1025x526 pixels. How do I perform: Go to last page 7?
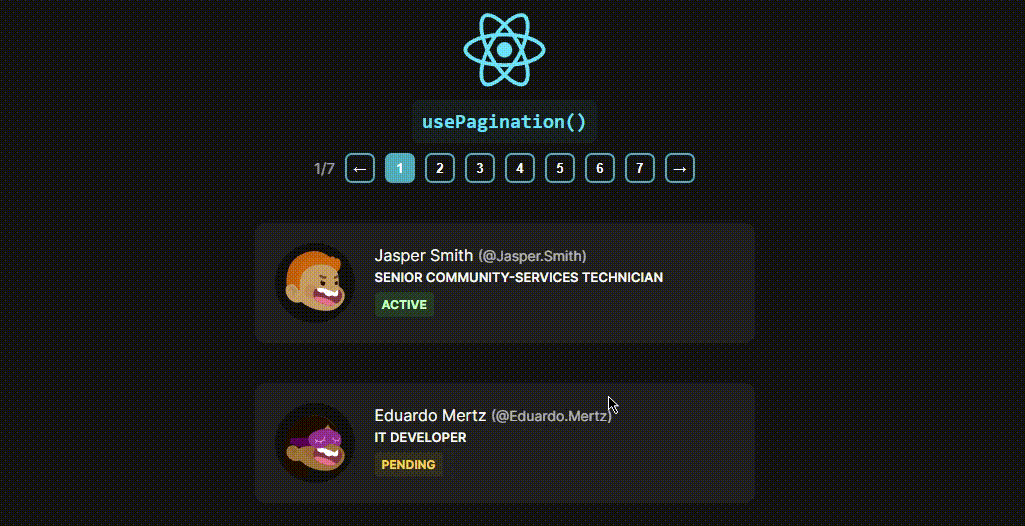(x=639, y=169)
